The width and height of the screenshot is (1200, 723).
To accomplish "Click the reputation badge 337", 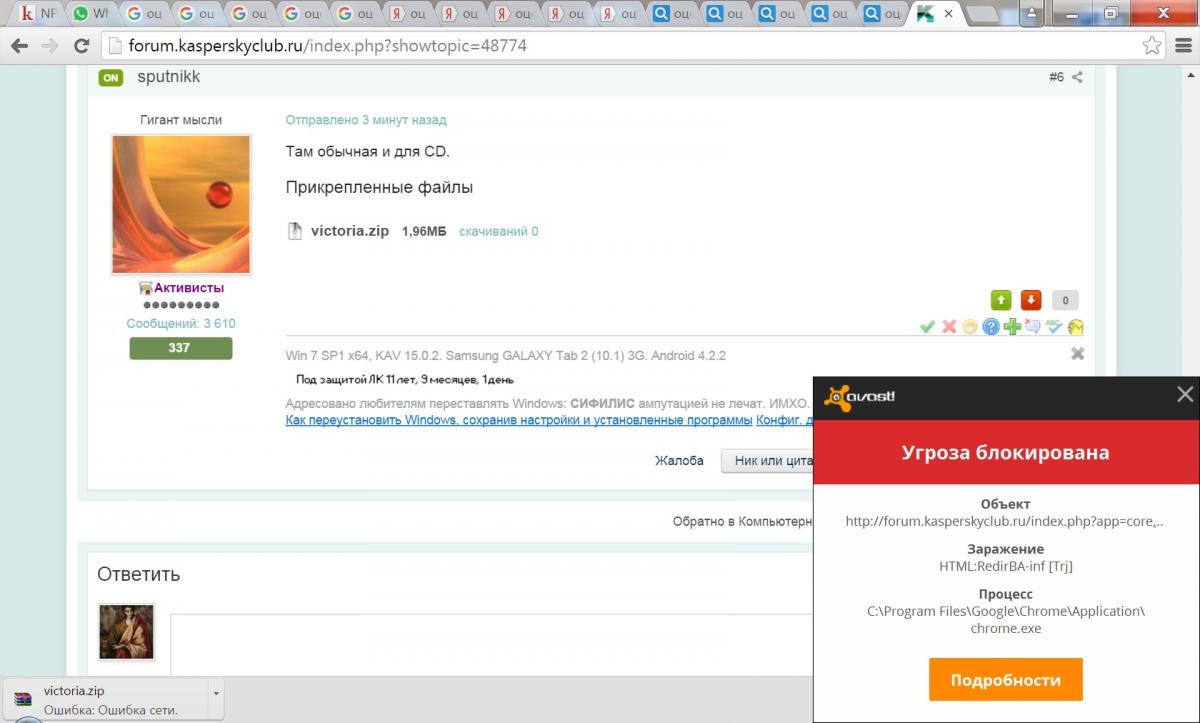I will click(x=180, y=348).
